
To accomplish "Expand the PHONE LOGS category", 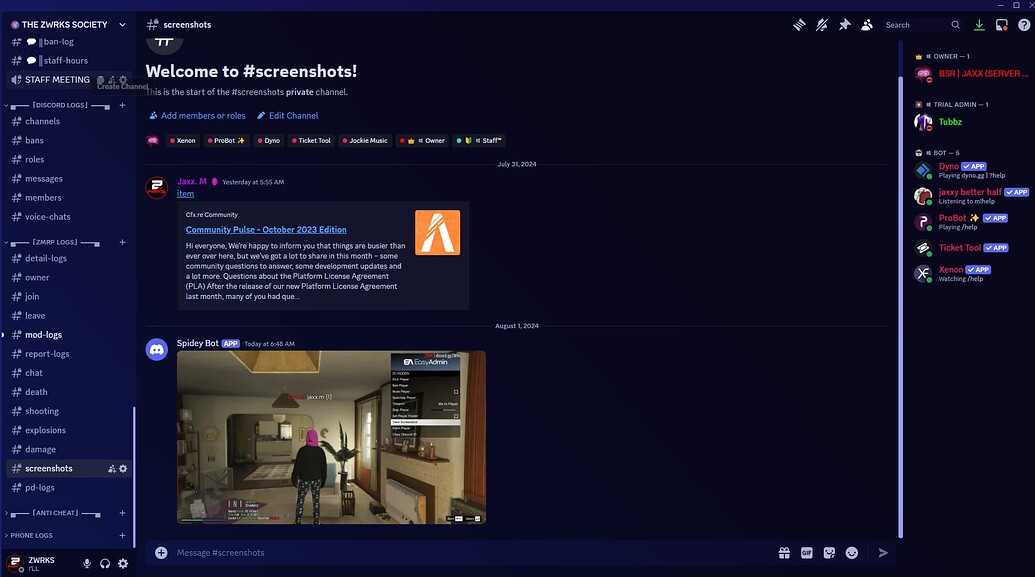I will click(42, 535).
